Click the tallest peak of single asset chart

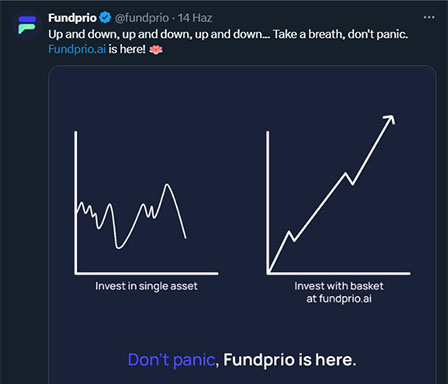coord(167,185)
